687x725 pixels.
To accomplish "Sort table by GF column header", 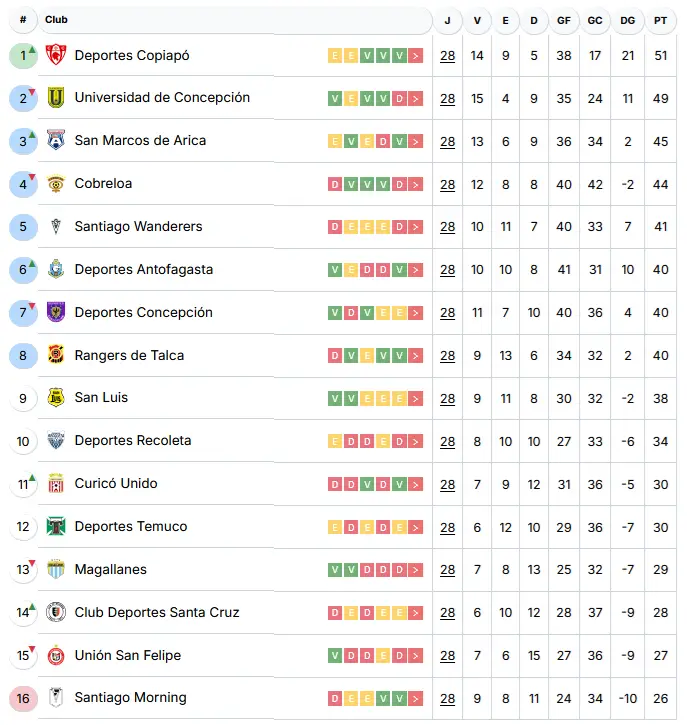I will coord(564,20).
